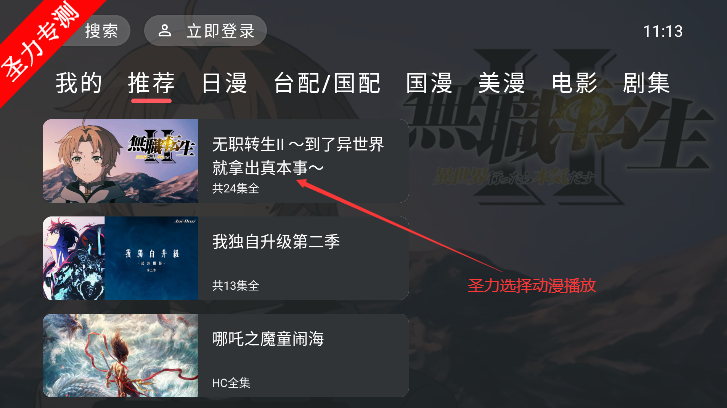Click the 立即登录 login button text
Viewport: 727px width, 408px height.
[x=221, y=31]
